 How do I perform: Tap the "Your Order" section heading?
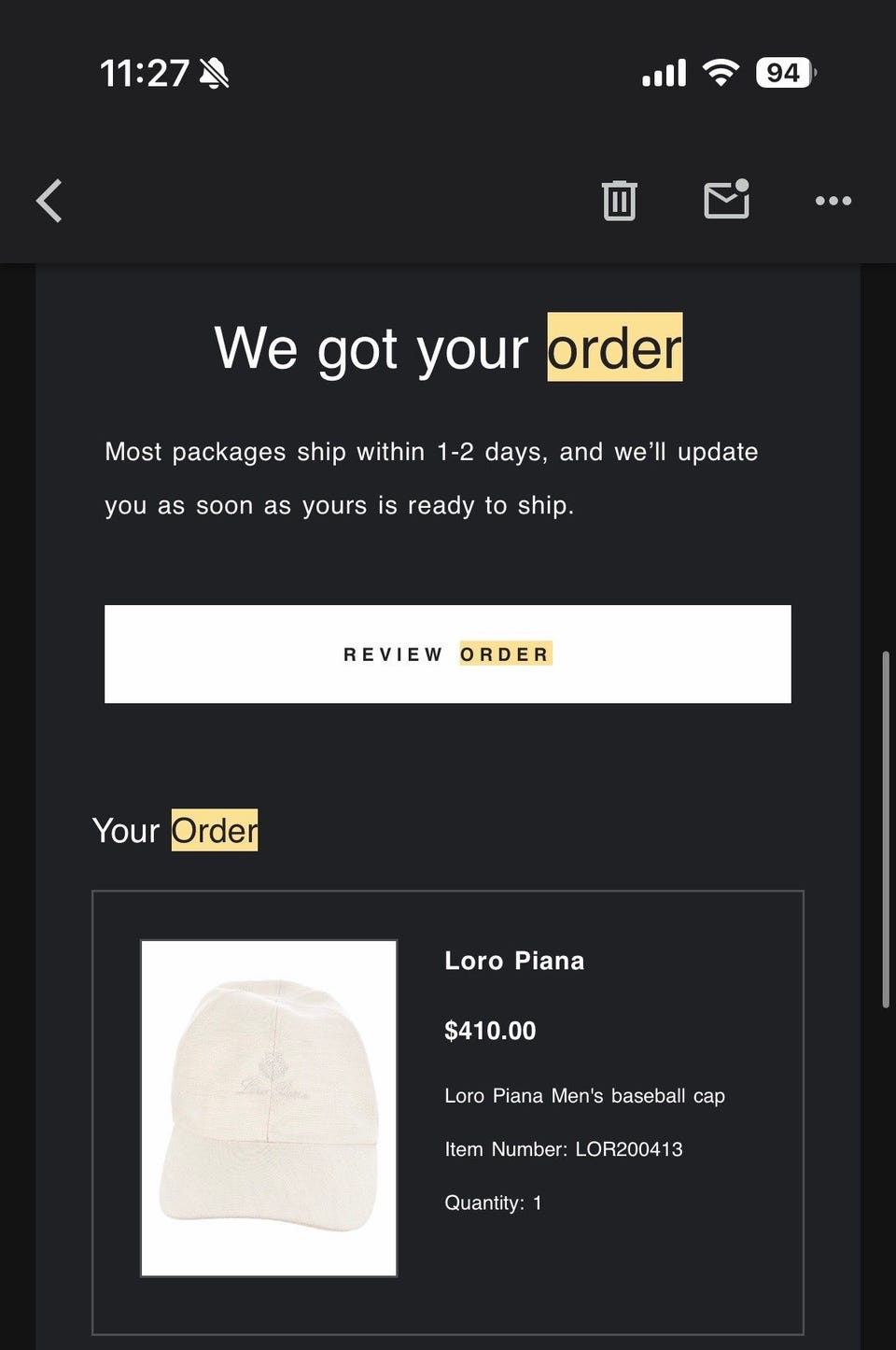click(175, 830)
